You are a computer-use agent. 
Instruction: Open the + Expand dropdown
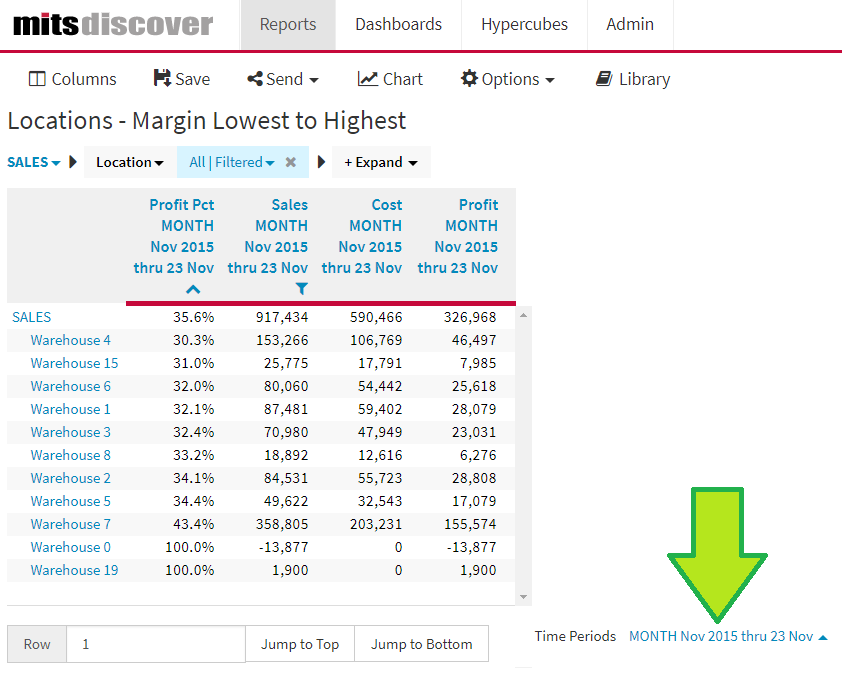(381, 162)
